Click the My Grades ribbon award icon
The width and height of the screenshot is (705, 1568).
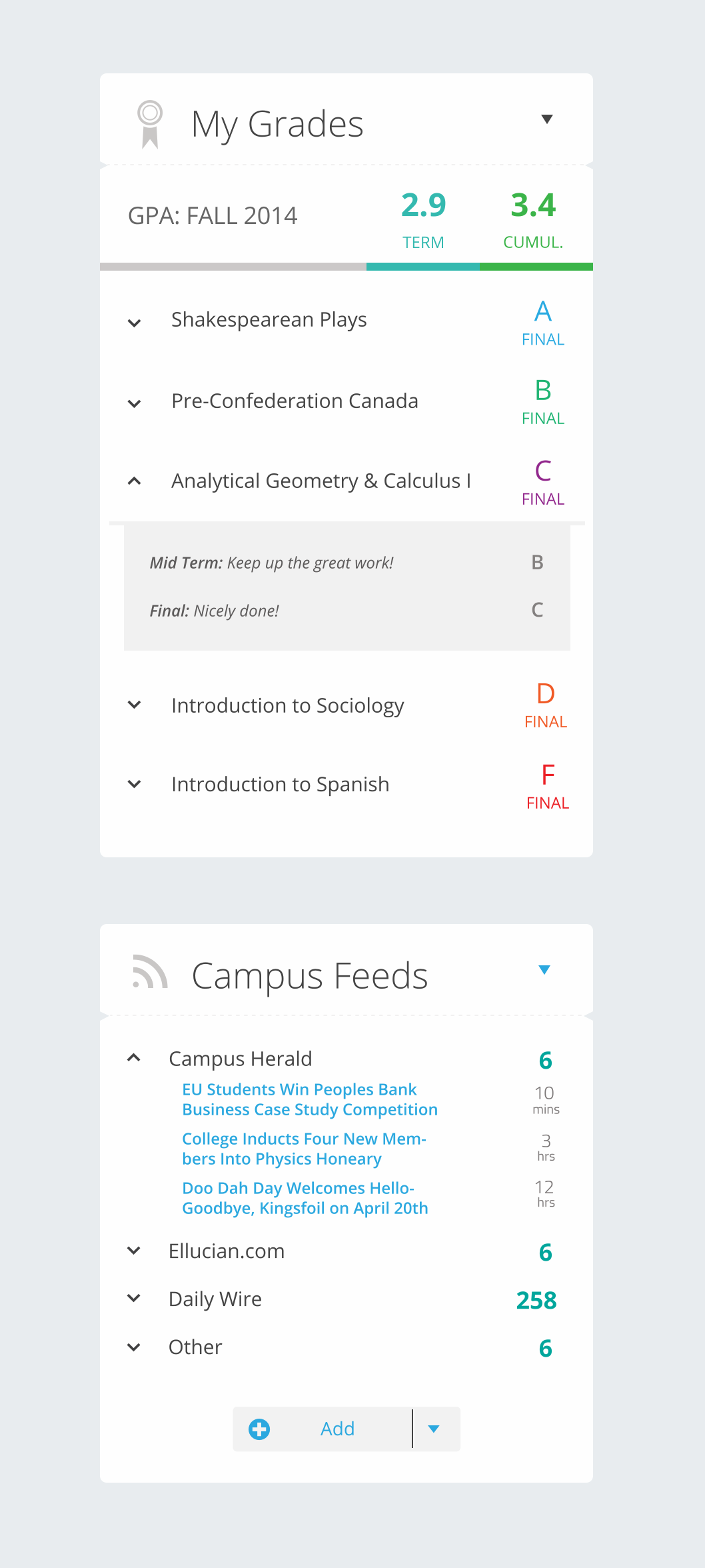click(x=150, y=124)
